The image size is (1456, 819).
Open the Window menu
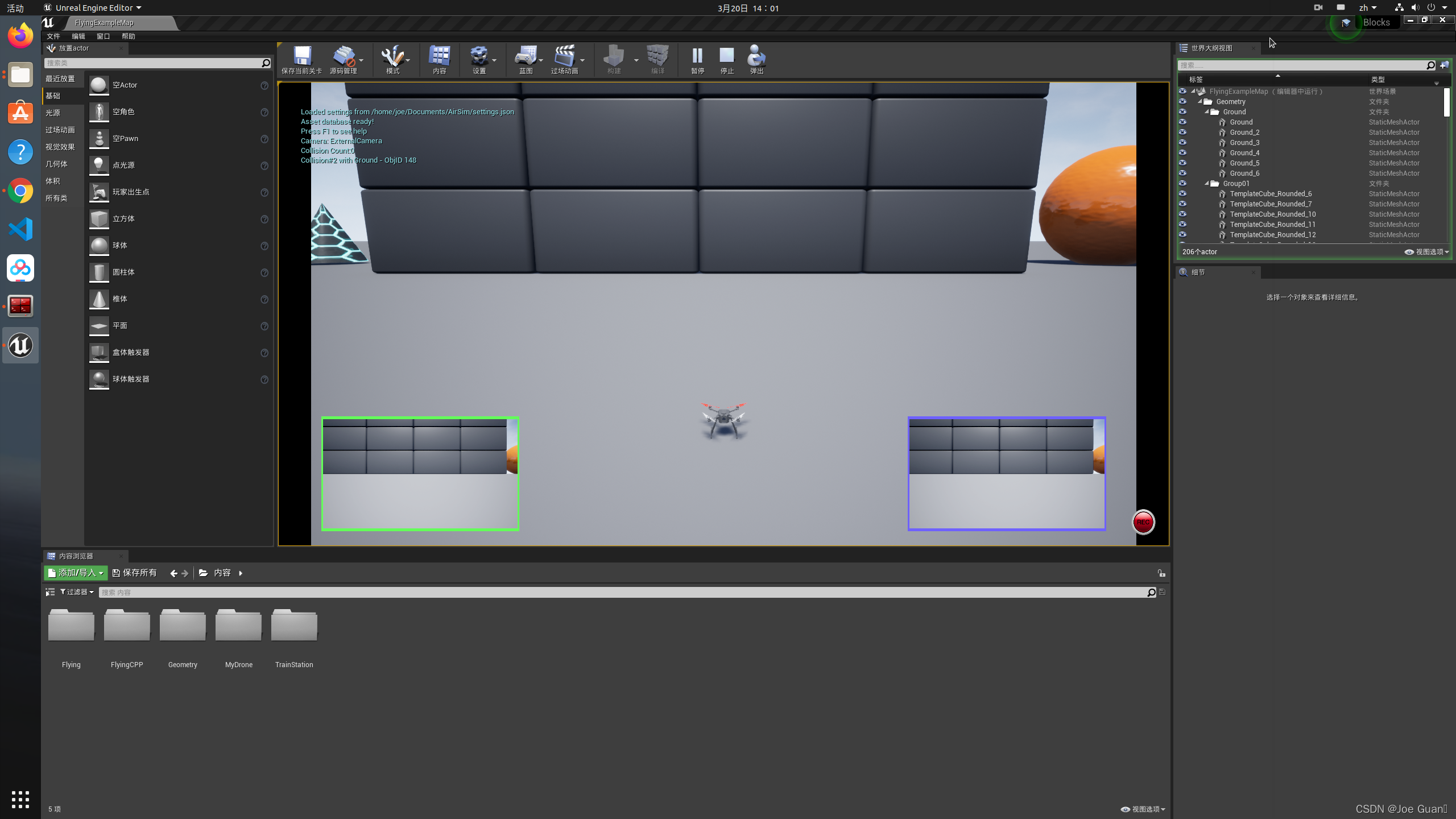(103, 36)
